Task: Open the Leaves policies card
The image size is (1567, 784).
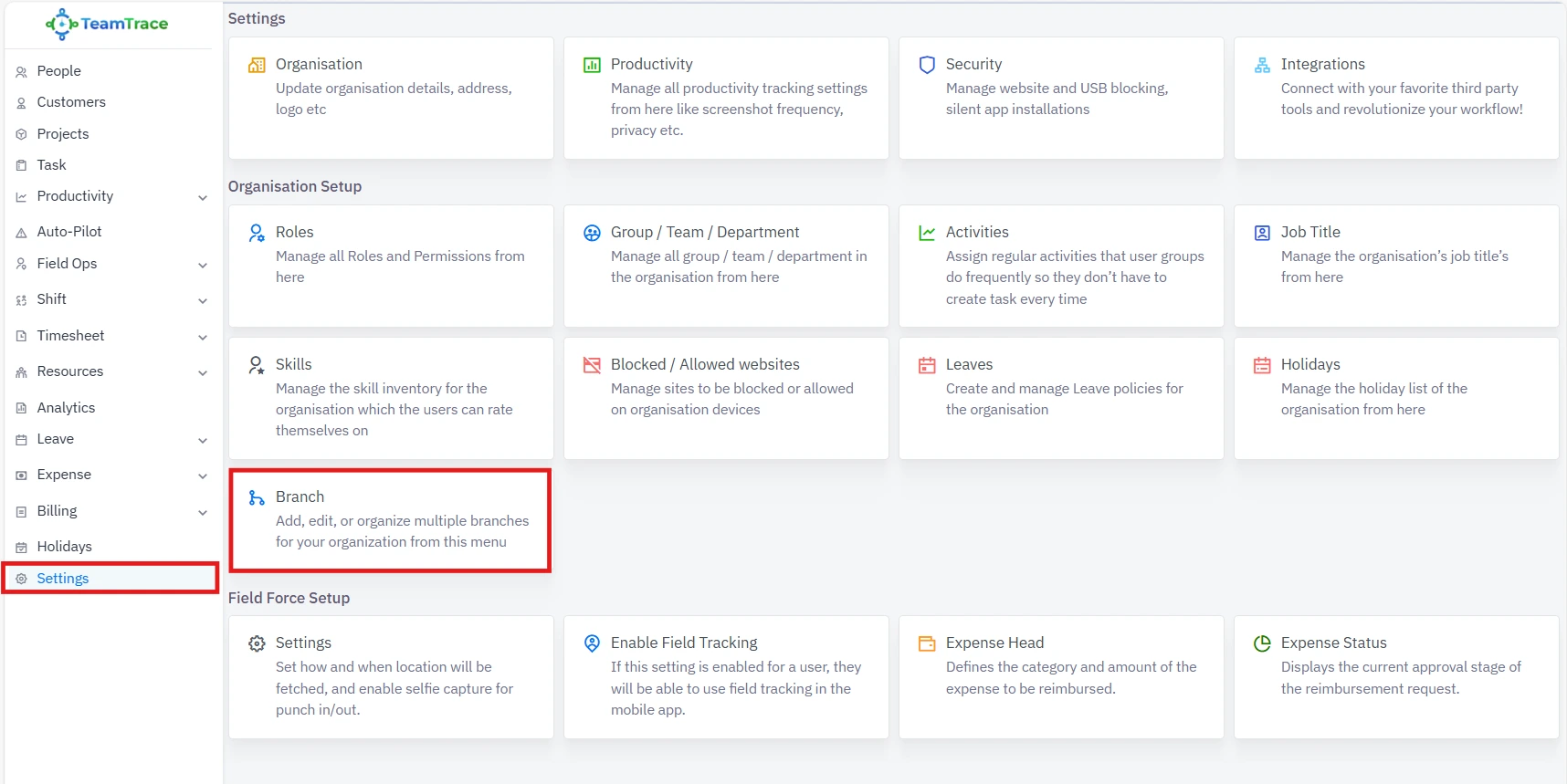Action: tap(1061, 398)
